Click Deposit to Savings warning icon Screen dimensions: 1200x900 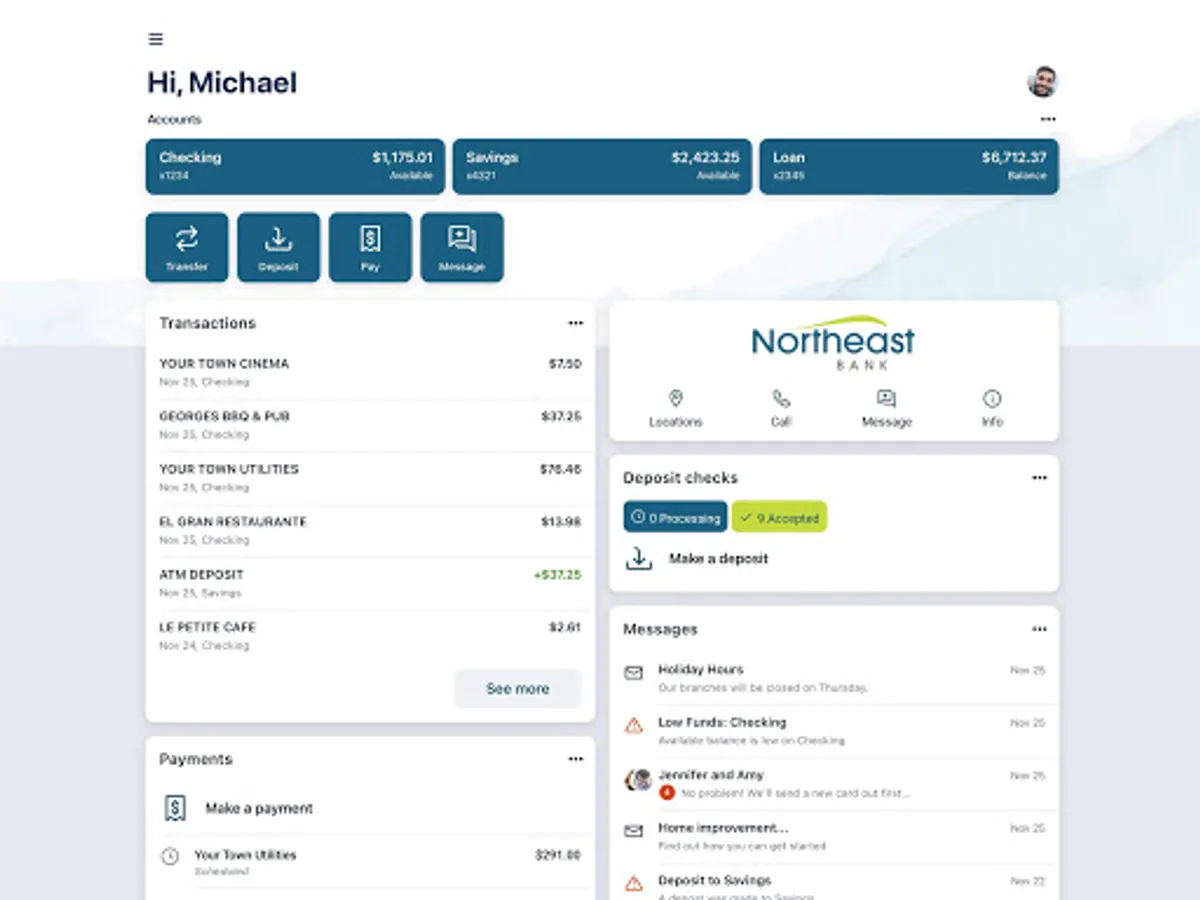633,884
